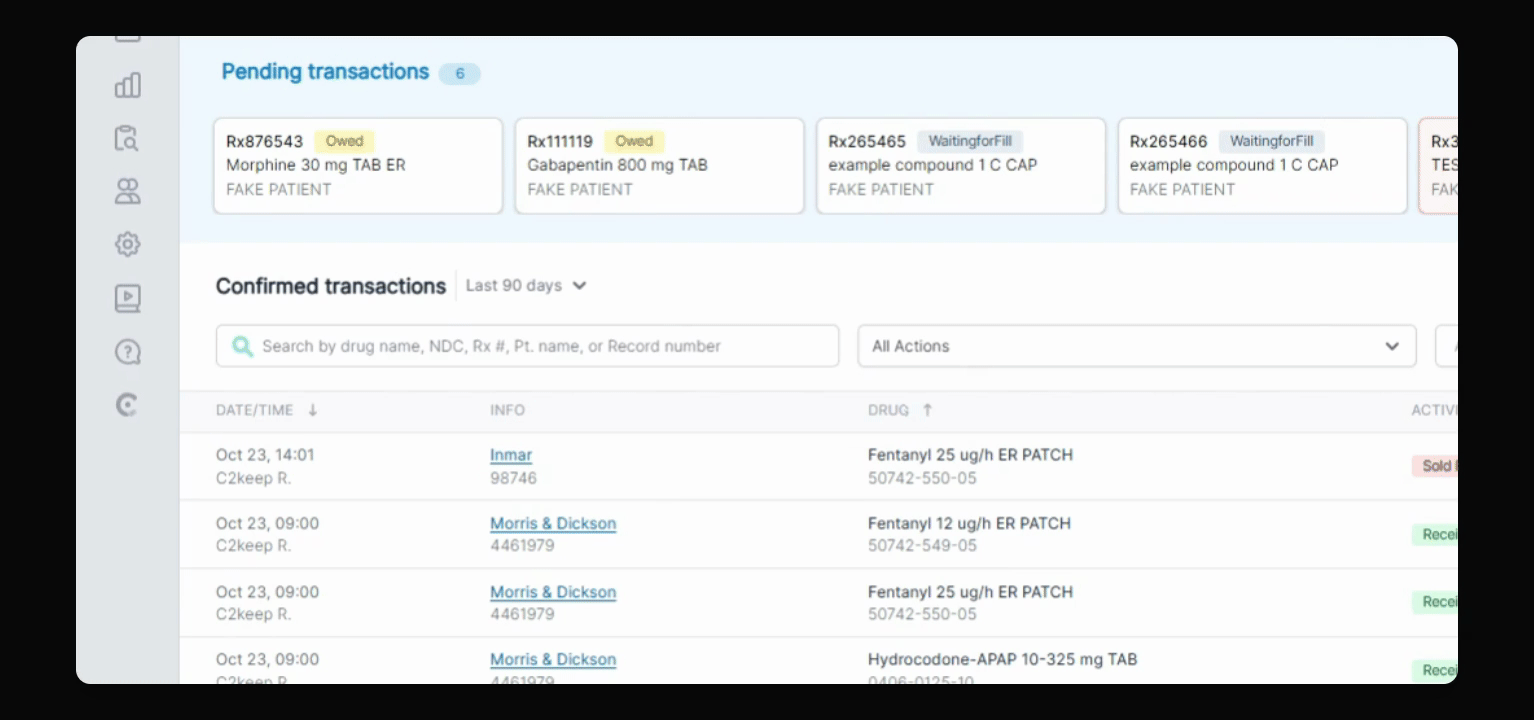Select the Hydrocodone-APAP 10-325 mg TAB drug name
Viewport: 1534px width, 720px height.
click(x=1002, y=660)
